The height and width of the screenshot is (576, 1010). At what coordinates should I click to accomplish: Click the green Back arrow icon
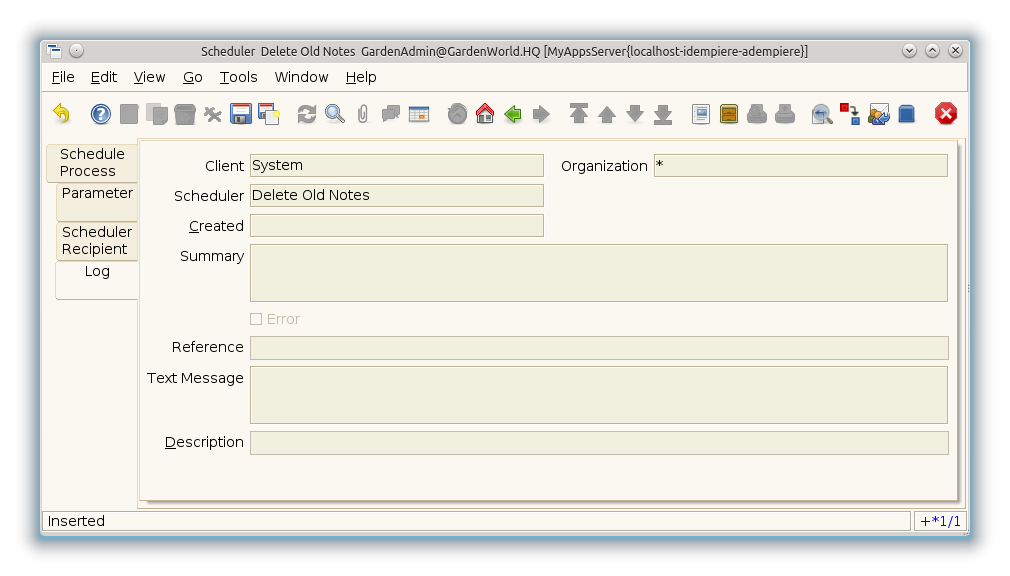[x=513, y=114]
